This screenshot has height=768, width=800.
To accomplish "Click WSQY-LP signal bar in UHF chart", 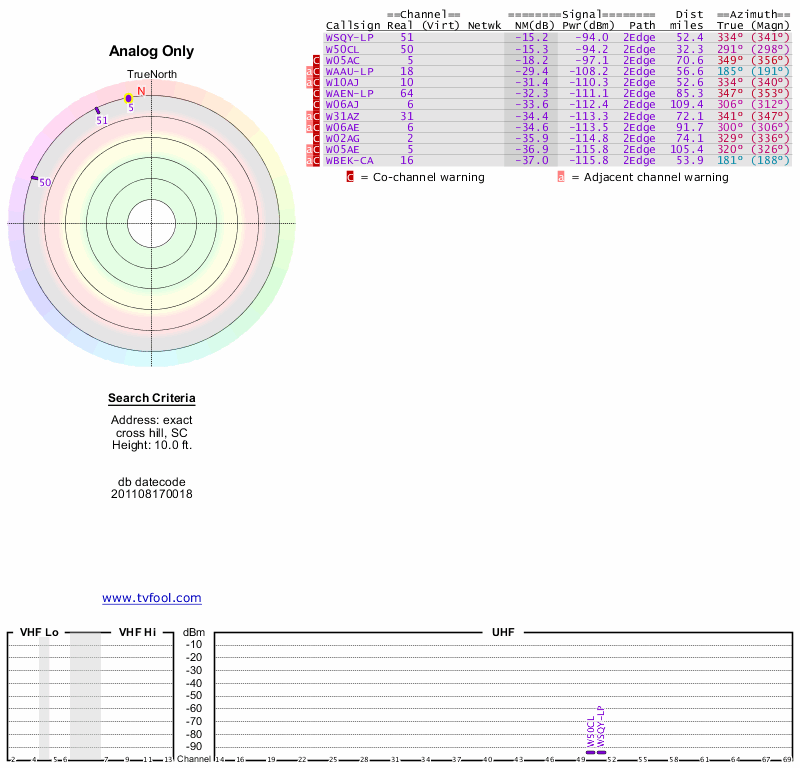I will [601, 751].
